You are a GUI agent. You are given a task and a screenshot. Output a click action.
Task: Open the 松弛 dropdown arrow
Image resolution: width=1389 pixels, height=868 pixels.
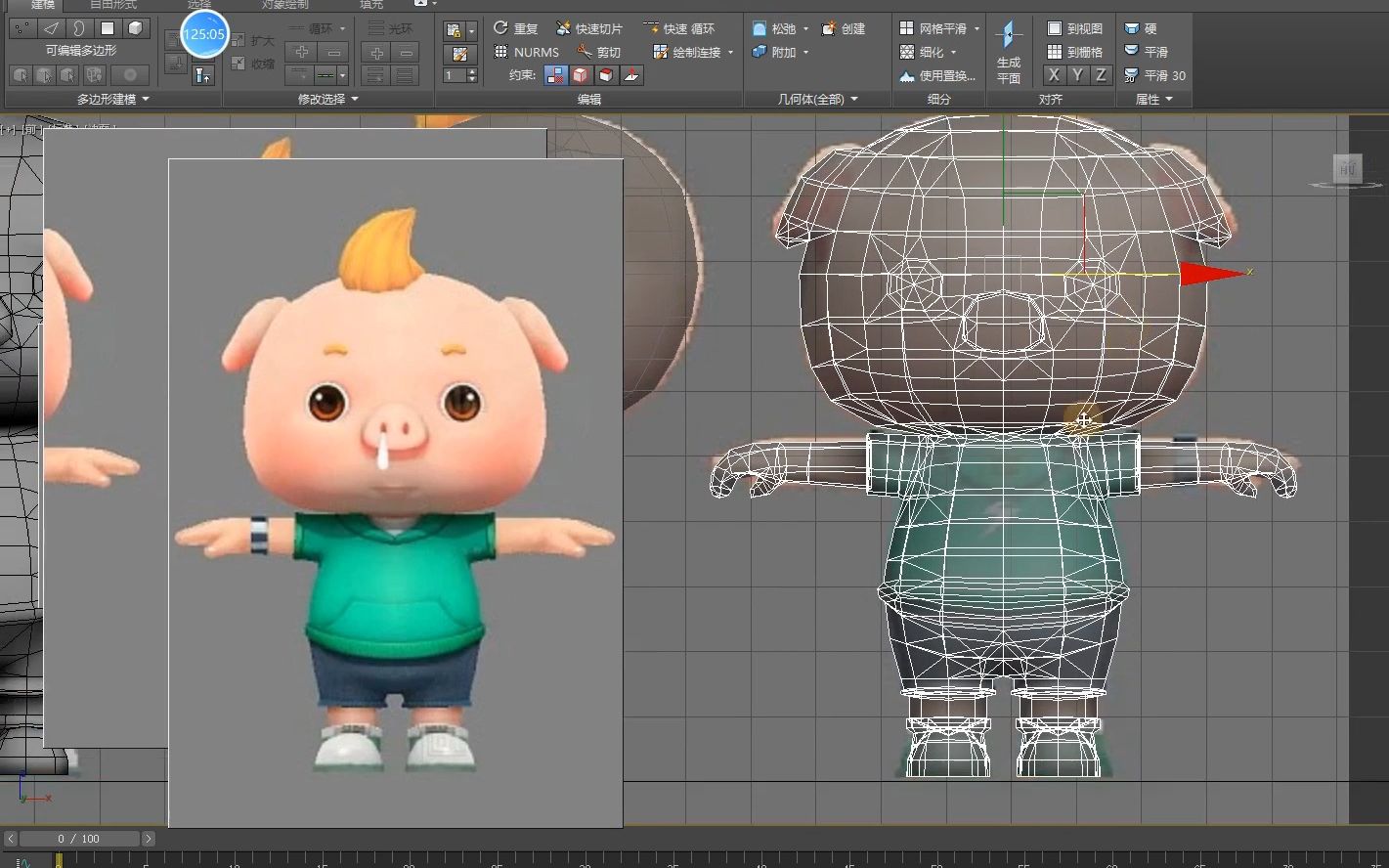[806, 29]
